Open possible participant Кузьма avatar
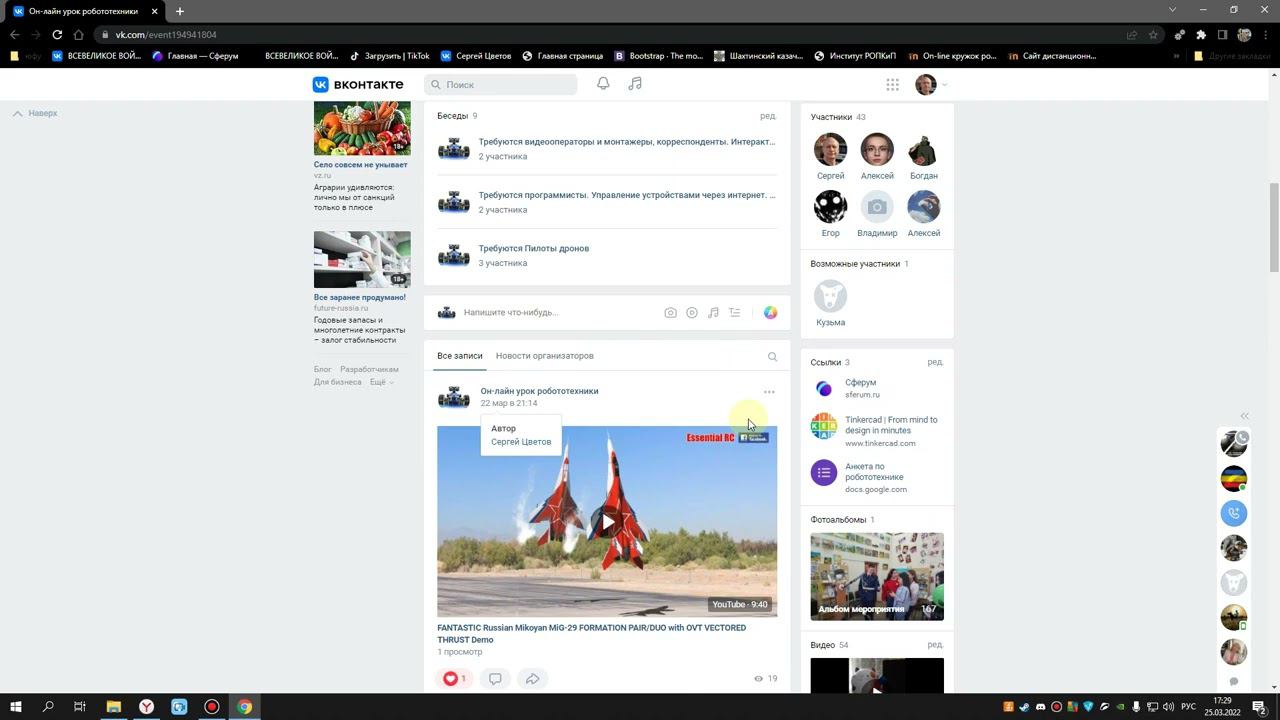The width and height of the screenshot is (1280, 720). tap(830, 296)
